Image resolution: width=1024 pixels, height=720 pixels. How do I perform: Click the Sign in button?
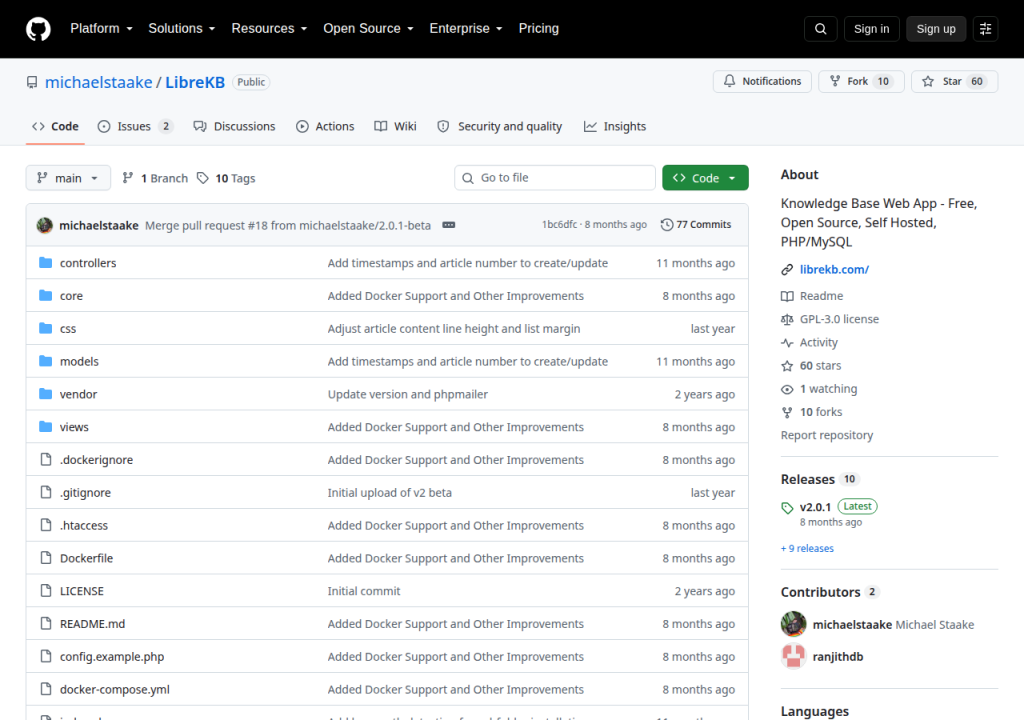tap(871, 29)
